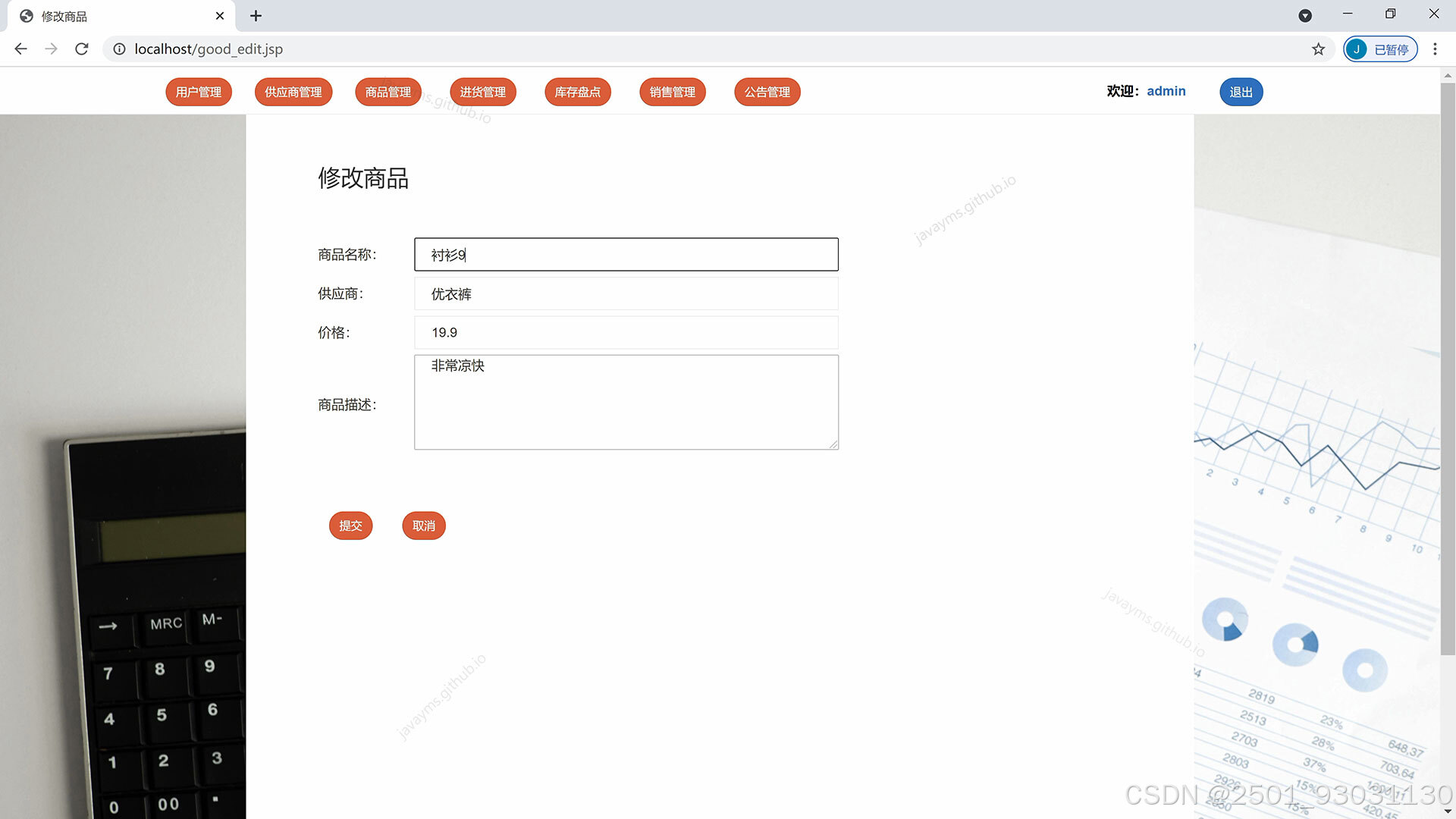Select the 修改商品 browser tab
Screen dimensions: 1456x819
click(121, 16)
